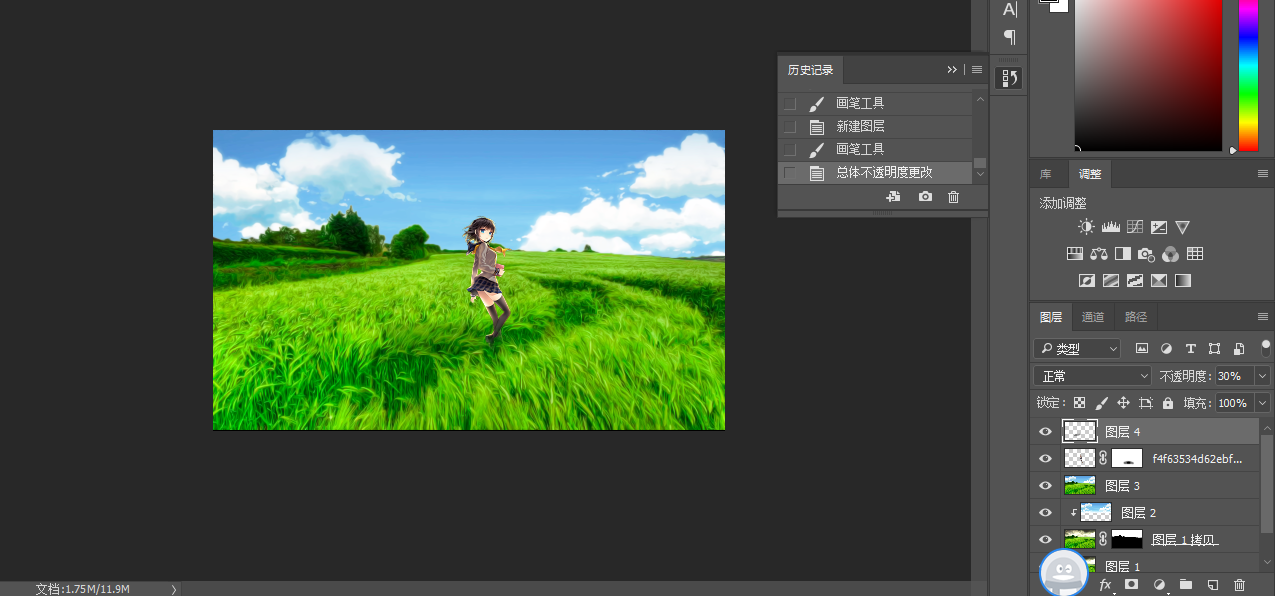Open the Paragraph panel icon

(1010, 37)
